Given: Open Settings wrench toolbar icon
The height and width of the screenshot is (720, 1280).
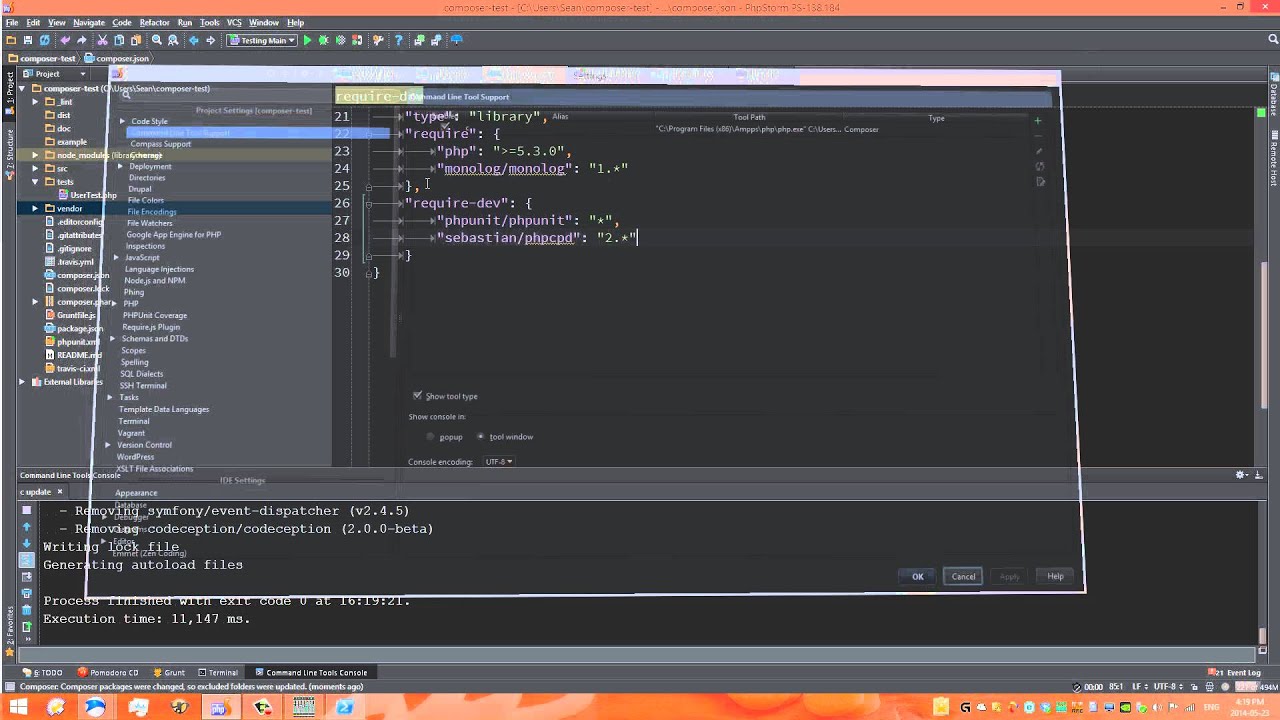Looking at the screenshot, I should coord(378,40).
